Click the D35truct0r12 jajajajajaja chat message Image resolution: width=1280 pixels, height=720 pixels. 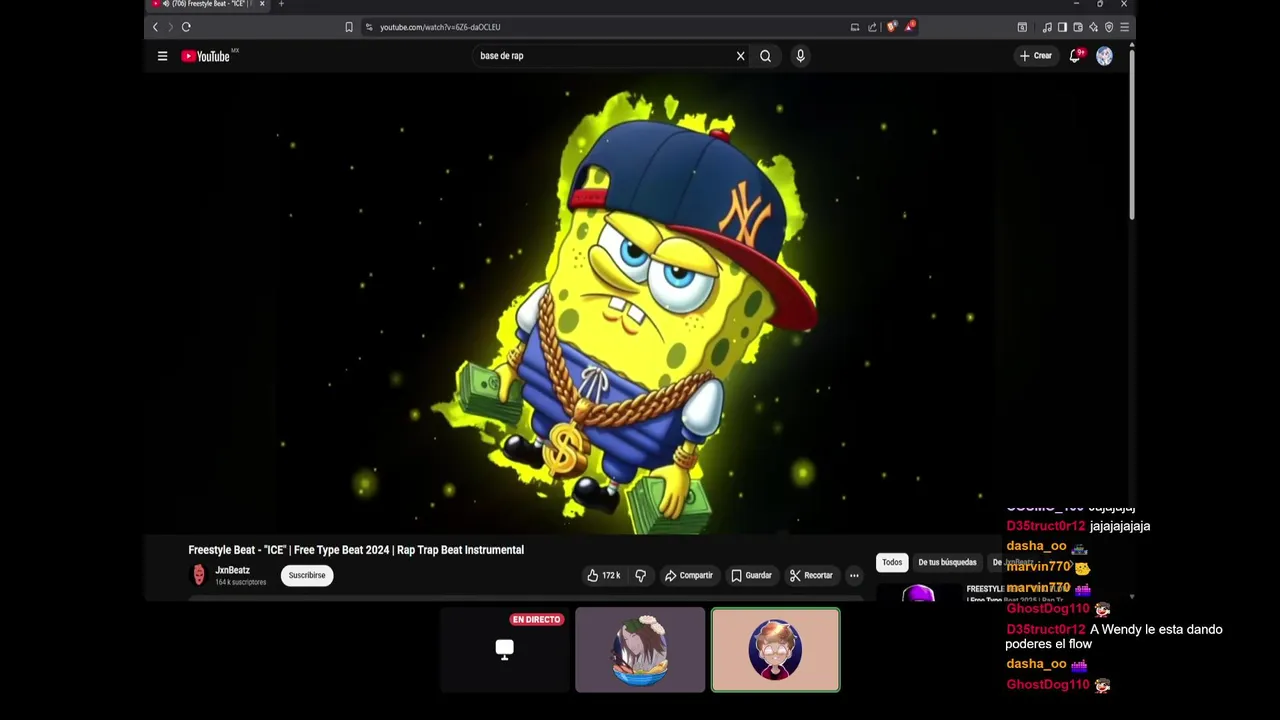1078,526
